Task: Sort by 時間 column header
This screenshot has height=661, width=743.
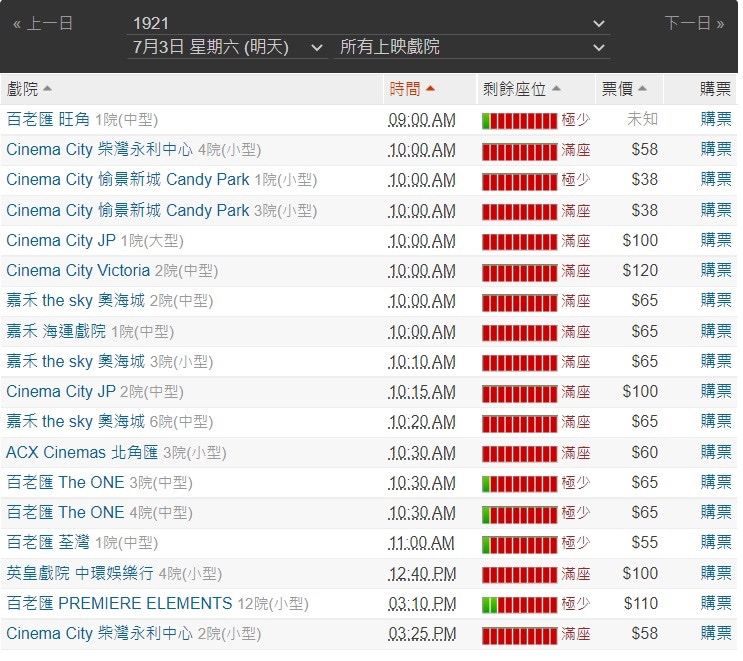Action: click(x=412, y=89)
